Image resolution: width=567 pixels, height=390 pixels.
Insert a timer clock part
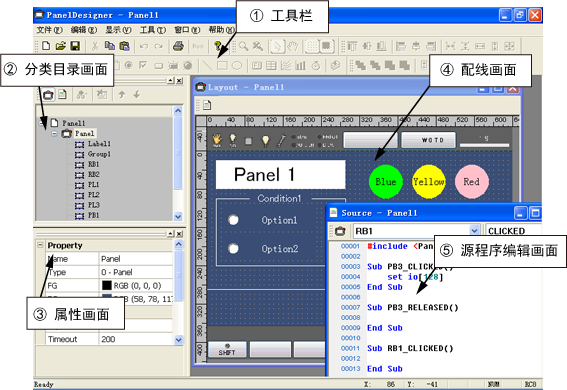coord(316,65)
